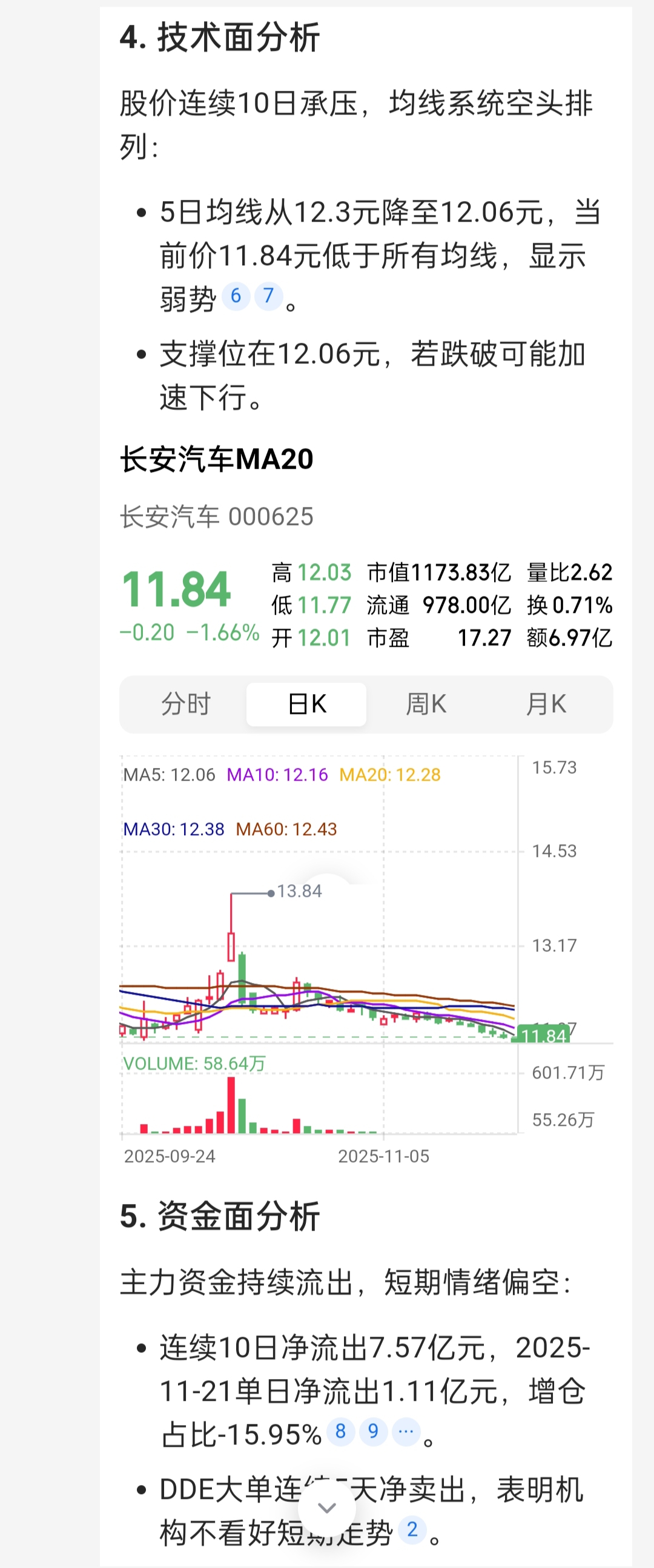Switch to the 分时 chart tab
Screen dimensions: 654x1568
point(185,704)
